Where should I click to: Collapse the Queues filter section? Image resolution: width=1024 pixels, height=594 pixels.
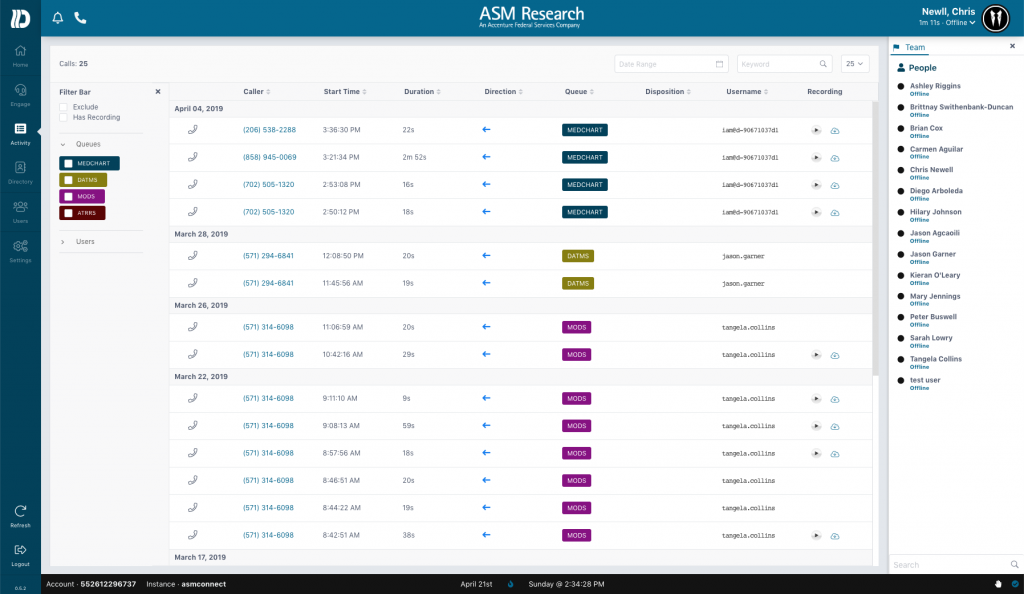pos(63,144)
